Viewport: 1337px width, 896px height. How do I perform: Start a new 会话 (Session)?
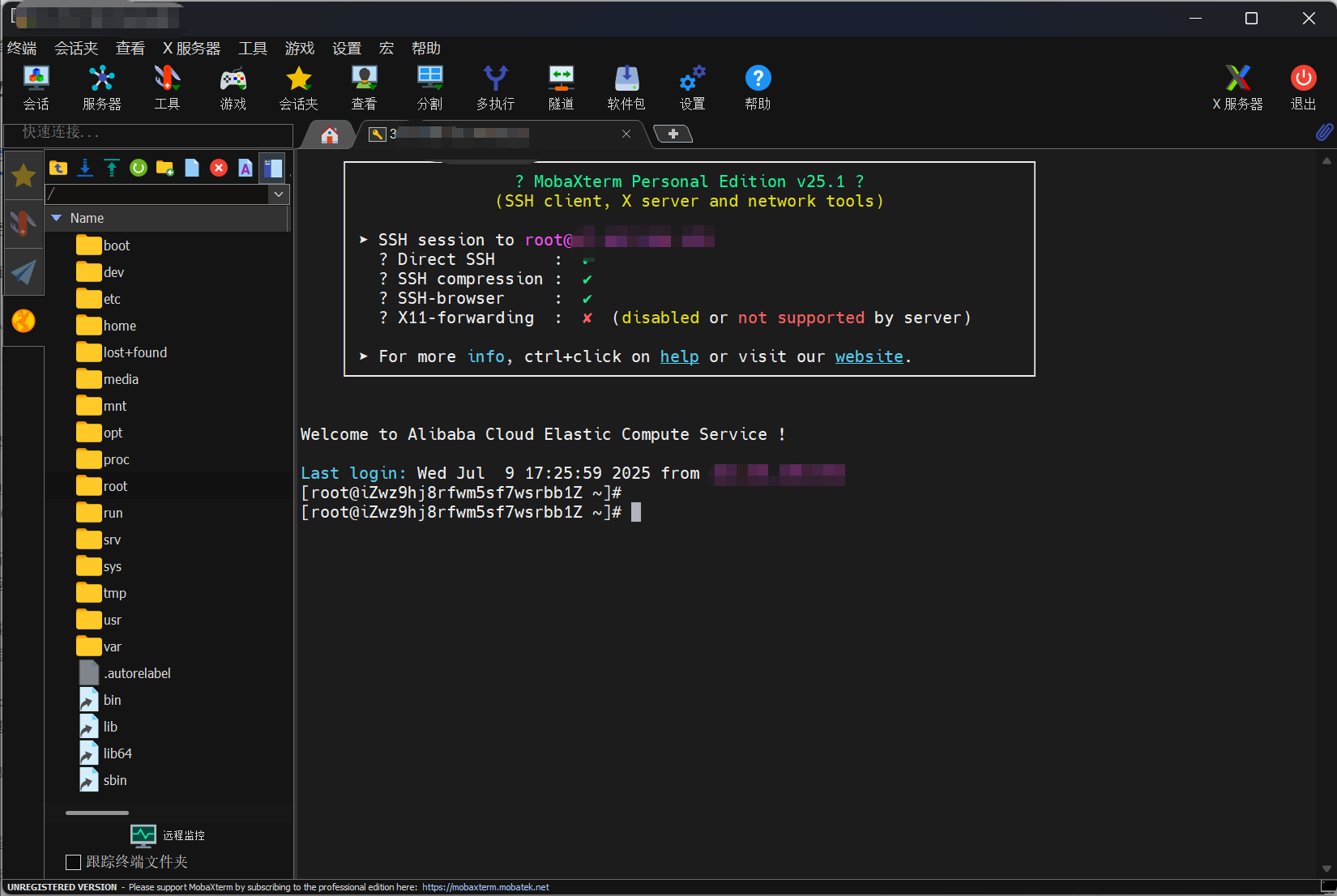[x=36, y=87]
